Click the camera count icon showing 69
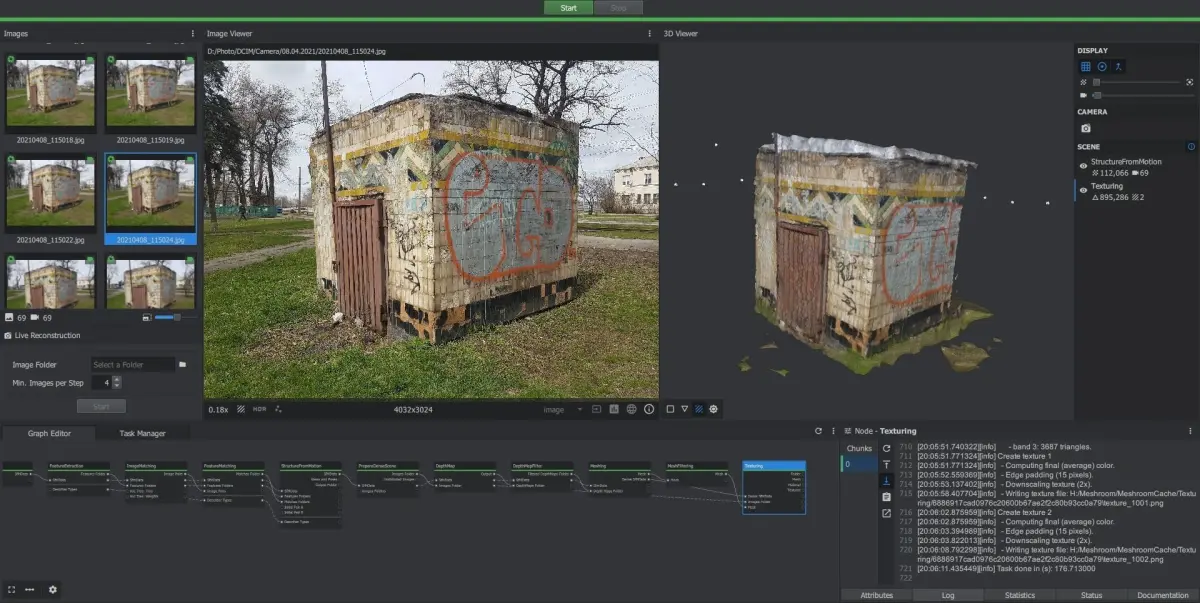This screenshot has height=603, width=1200. pos(35,317)
